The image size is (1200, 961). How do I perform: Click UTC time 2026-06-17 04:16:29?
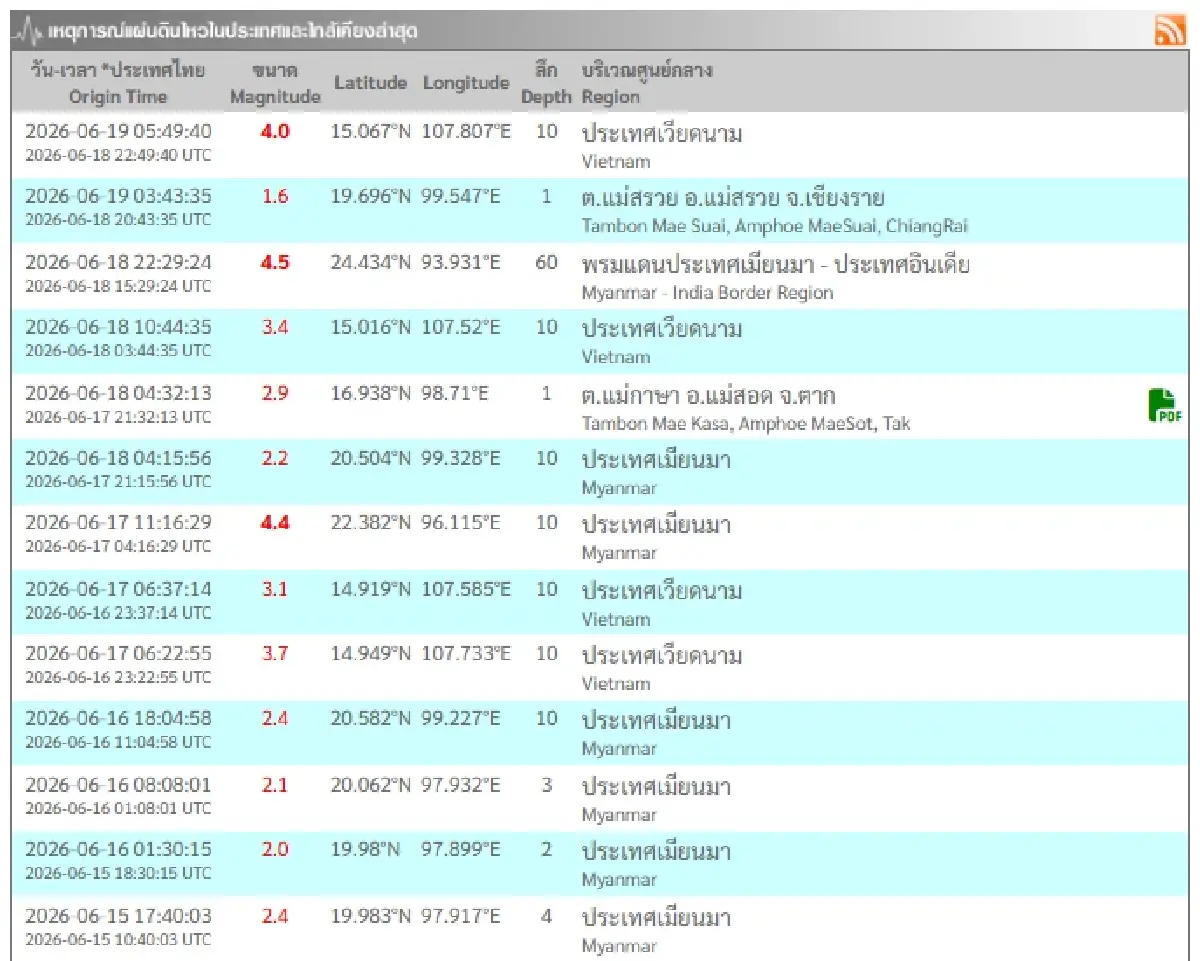118,547
